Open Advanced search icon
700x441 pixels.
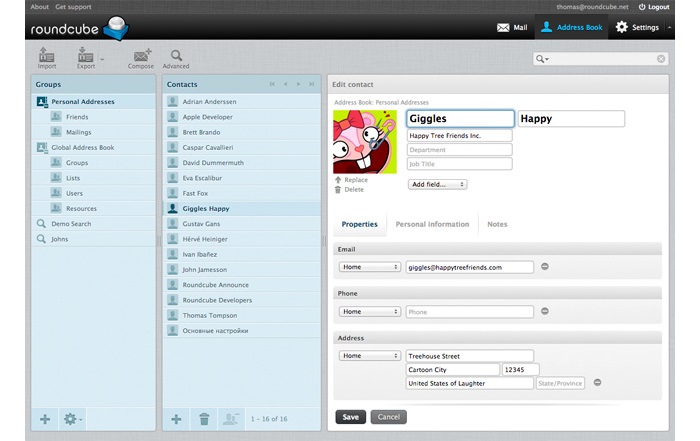pos(175,56)
